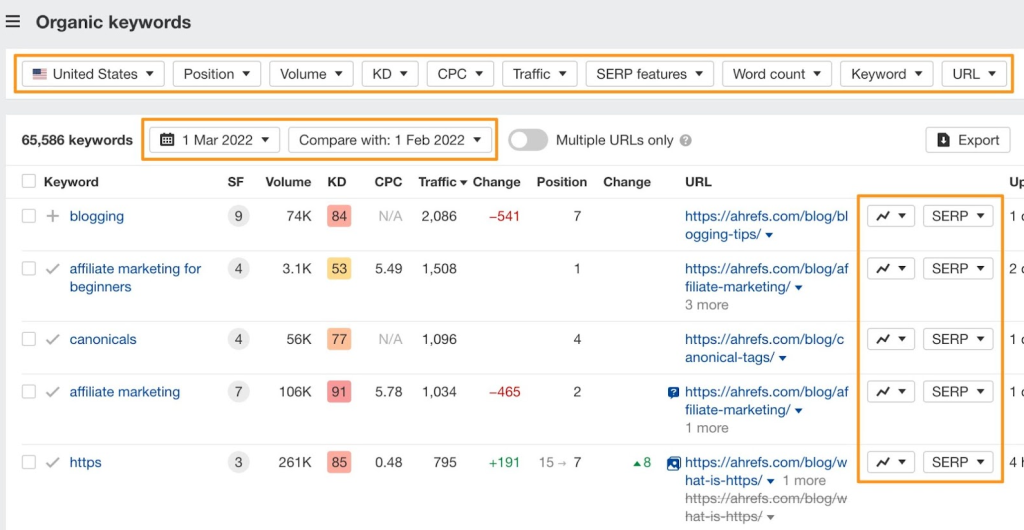The image size is (1024, 530).
Task: Click the SERP feature icon beside affiliate marketing URL
Action: (673, 393)
